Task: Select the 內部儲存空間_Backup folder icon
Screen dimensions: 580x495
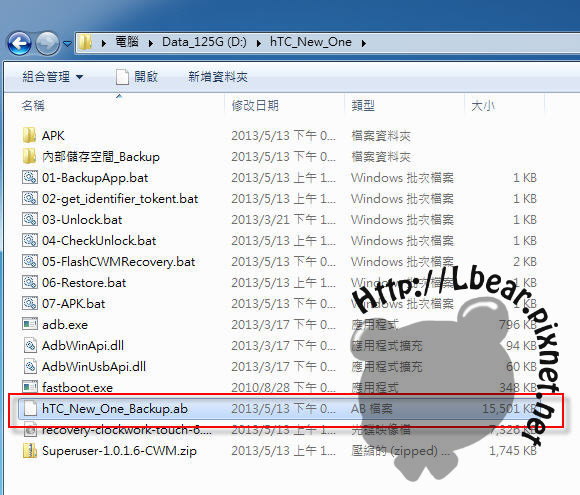Action: (30, 156)
